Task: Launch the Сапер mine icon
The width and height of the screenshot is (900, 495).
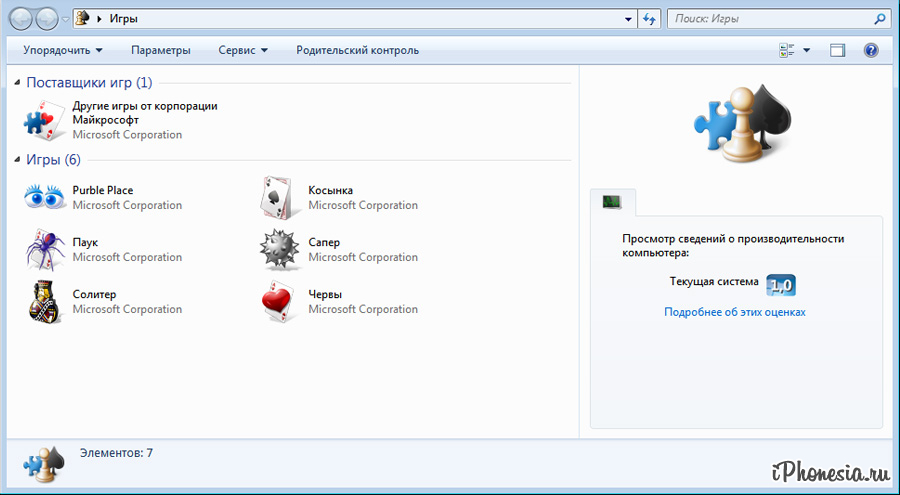Action: (x=280, y=250)
